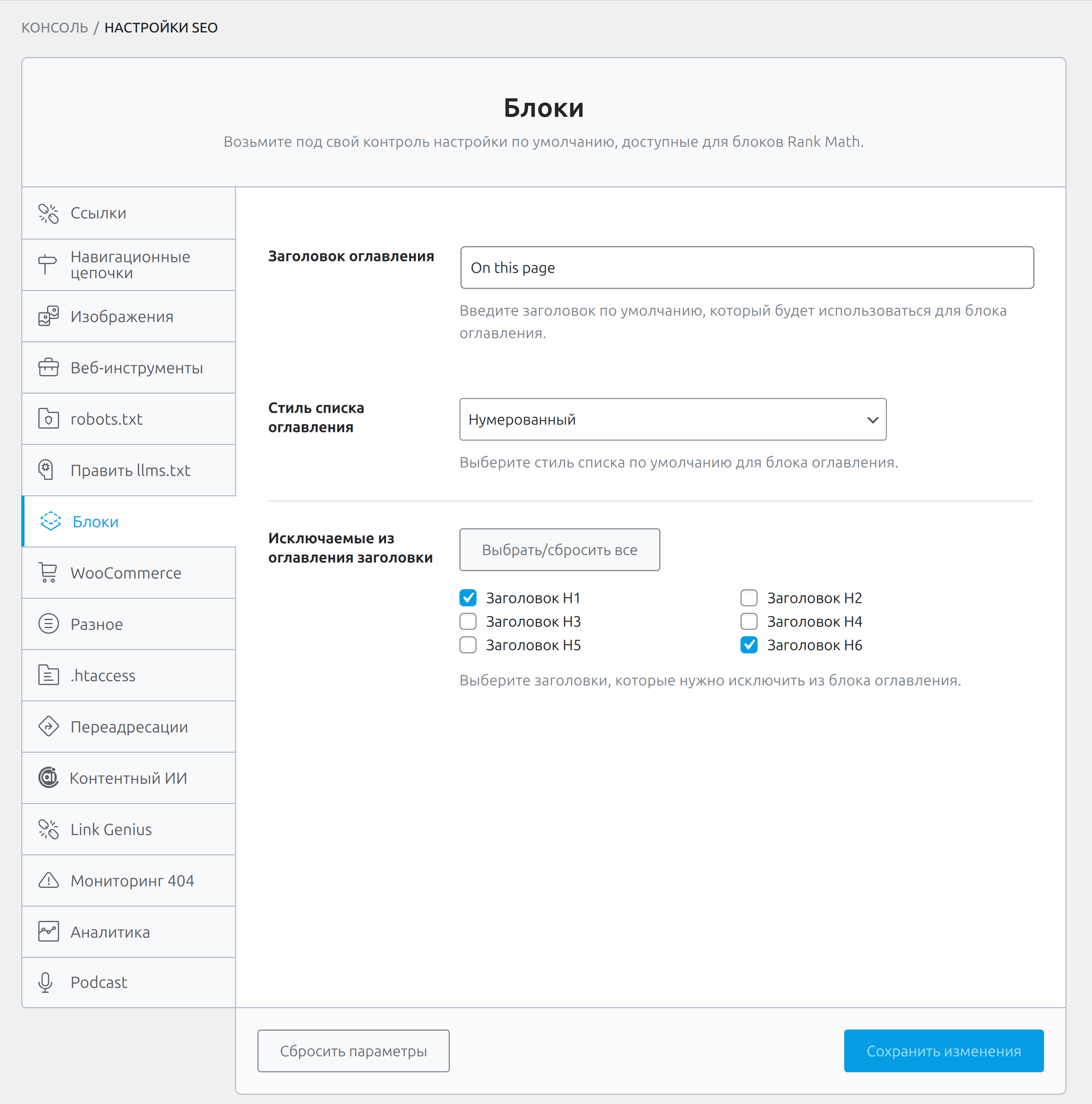Check the Заголовок H3 checkbox
The width and height of the screenshot is (1092, 1104).
tap(468, 621)
